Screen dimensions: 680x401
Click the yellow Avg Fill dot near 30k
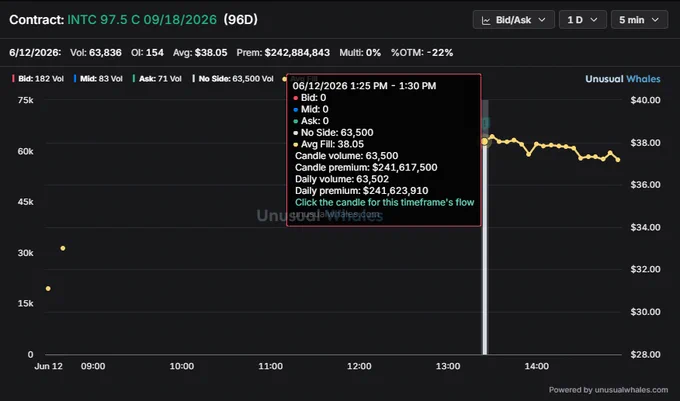click(63, 248)
